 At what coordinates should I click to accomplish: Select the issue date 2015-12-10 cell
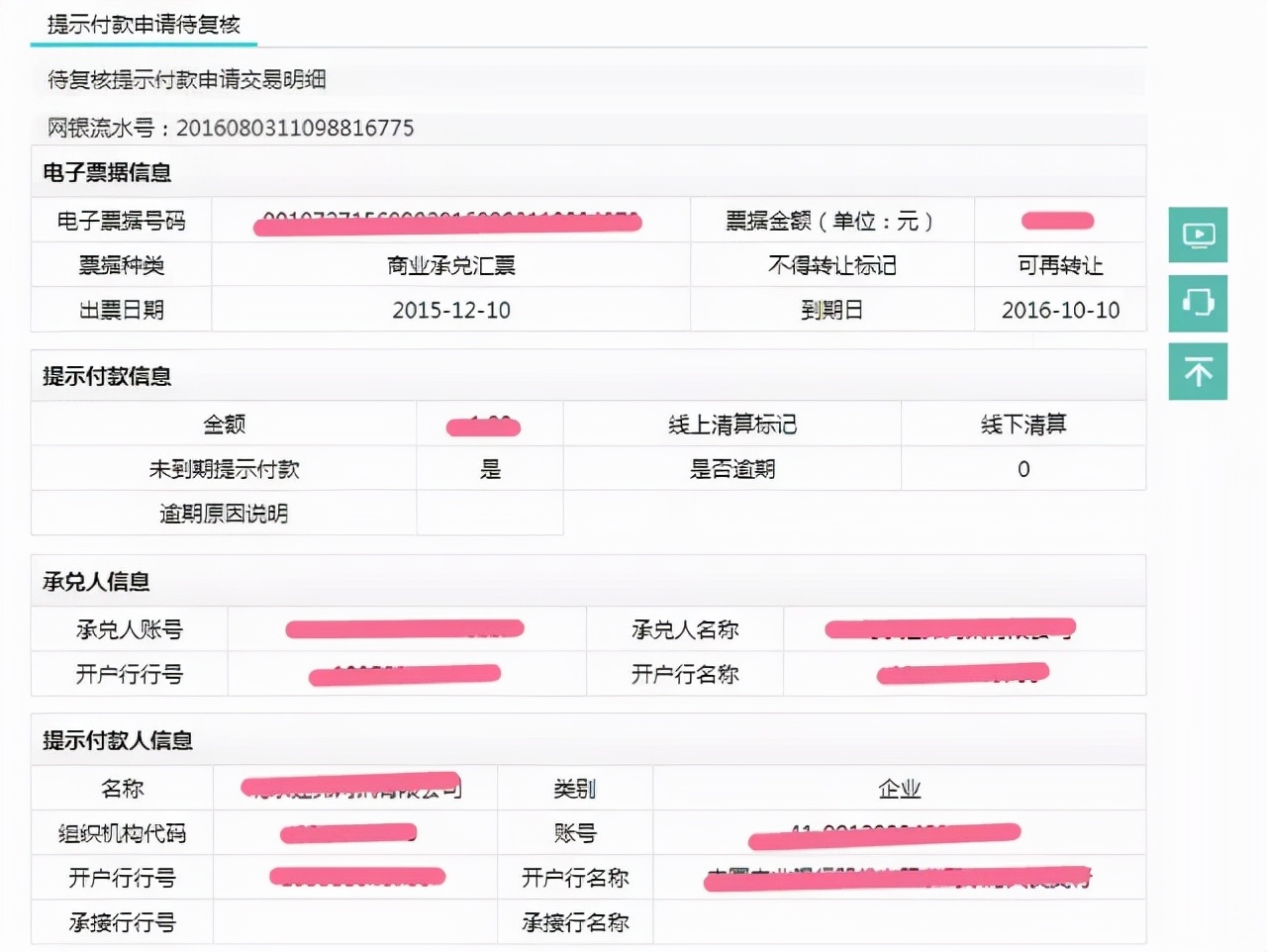(448, 310)
